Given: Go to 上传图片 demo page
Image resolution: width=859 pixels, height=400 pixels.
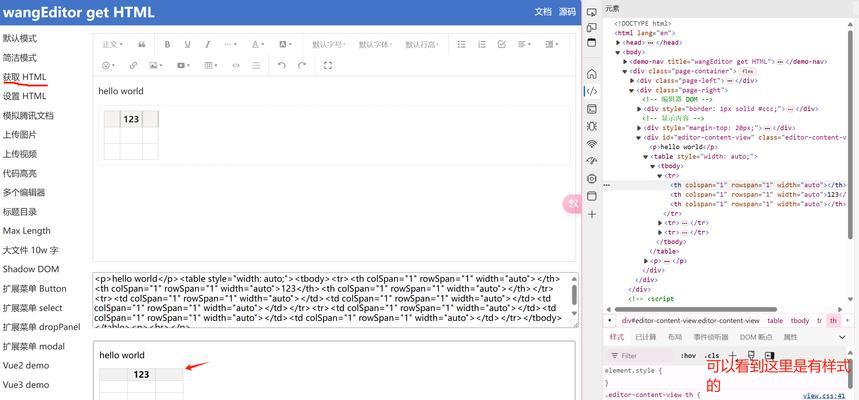Looking at the screenshot, I should pyautogui.click(x=20, y=135).
